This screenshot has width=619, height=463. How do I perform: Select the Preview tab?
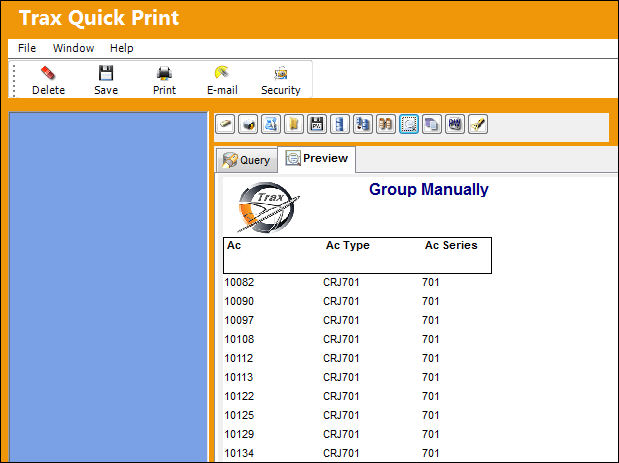click(x=317, y=159)
